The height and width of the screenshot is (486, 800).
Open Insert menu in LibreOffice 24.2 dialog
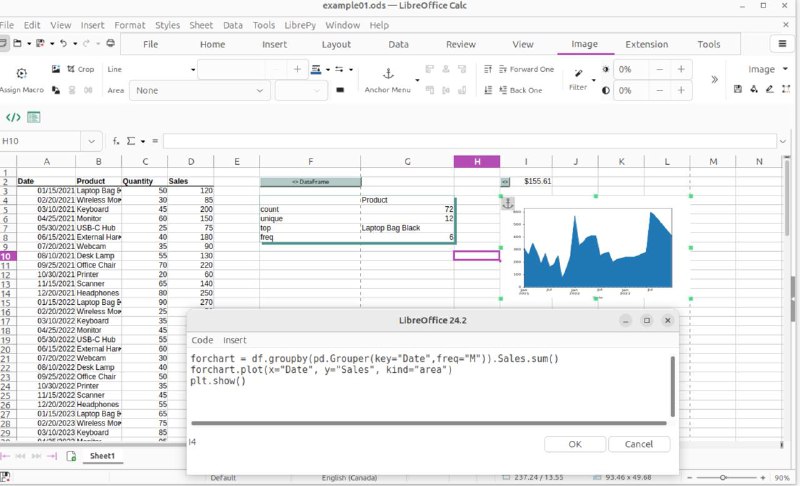[235, 340]
